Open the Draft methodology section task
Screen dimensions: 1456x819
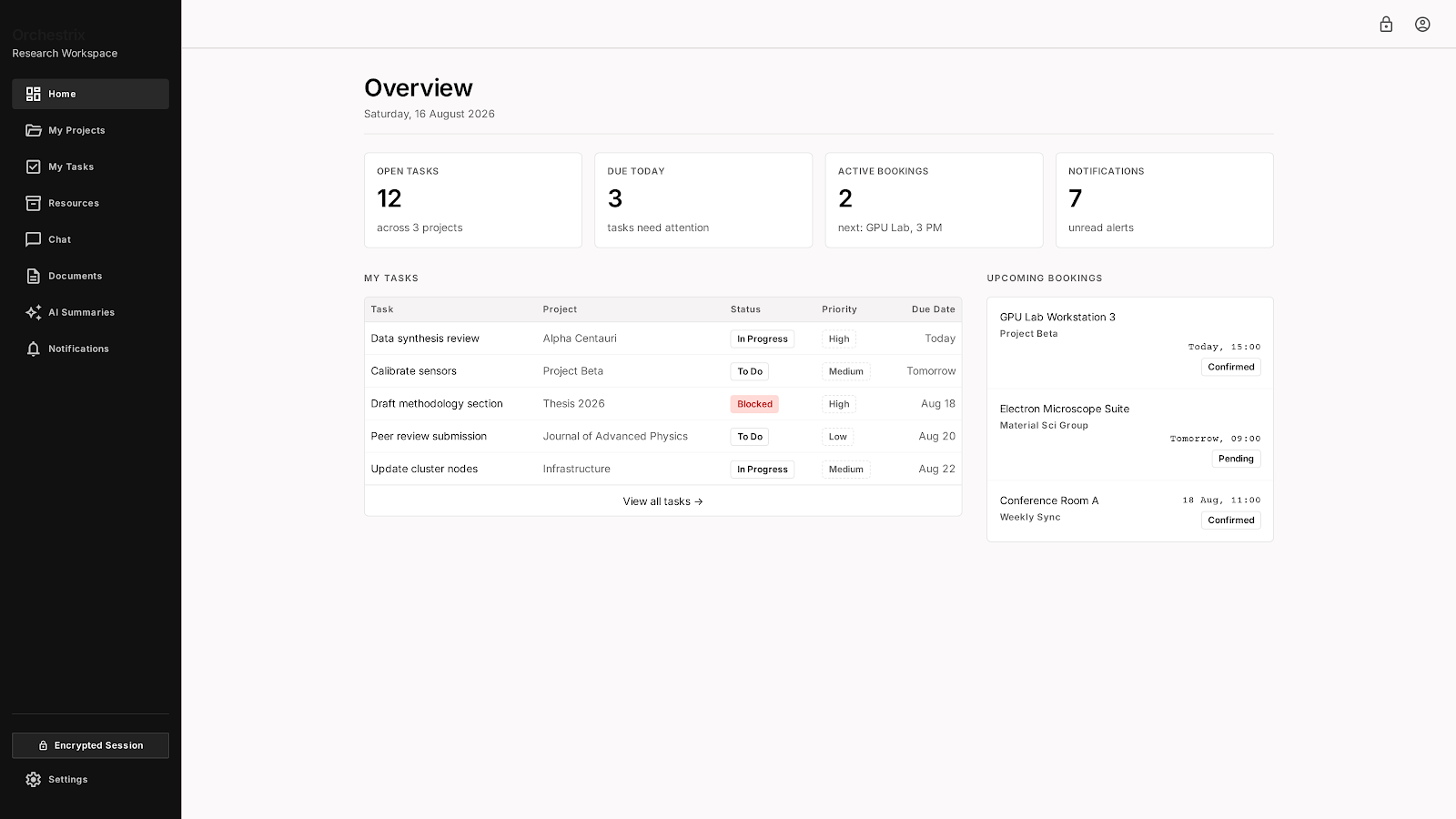point(437,404)
